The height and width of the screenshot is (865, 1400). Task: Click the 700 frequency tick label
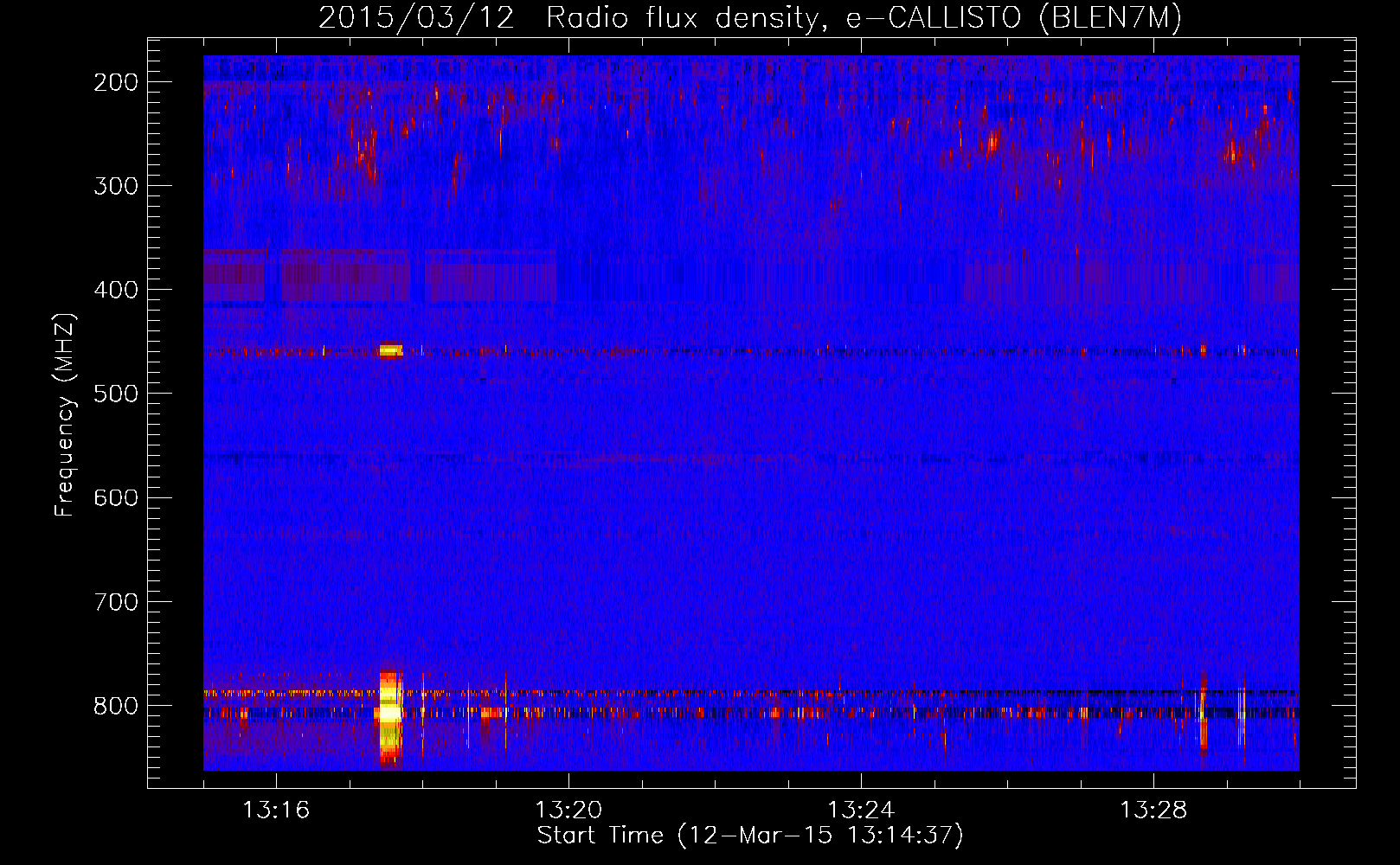click(x=116, y=601)
